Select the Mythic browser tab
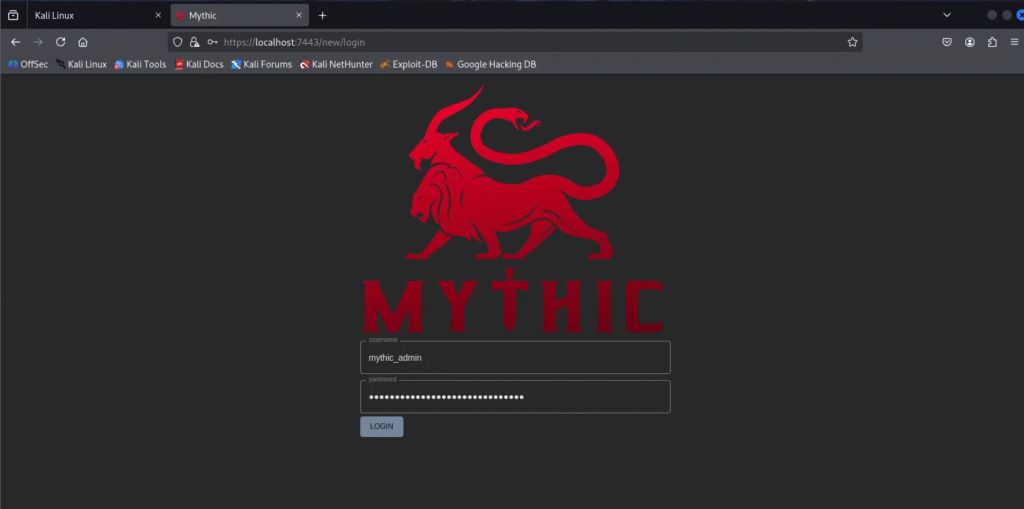Viewport: 1024px width, 509px height. (x=239, y=15)
